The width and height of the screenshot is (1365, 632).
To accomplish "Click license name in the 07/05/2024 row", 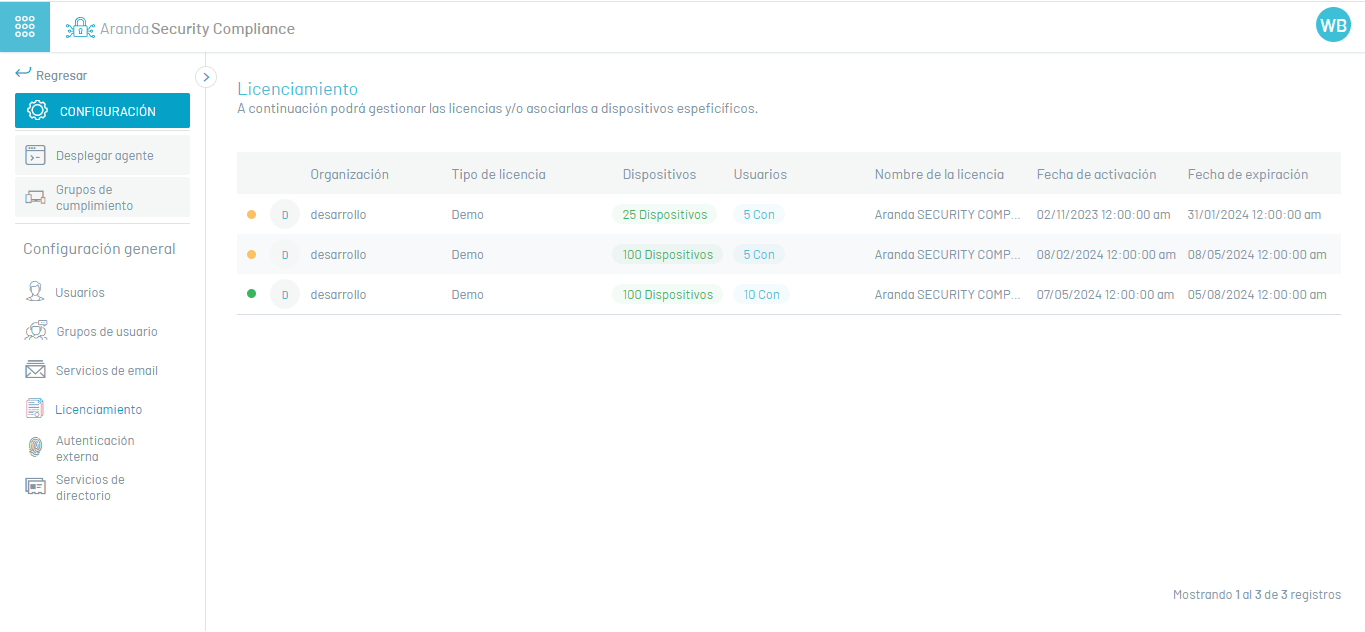I will click(x=949, y=294).
